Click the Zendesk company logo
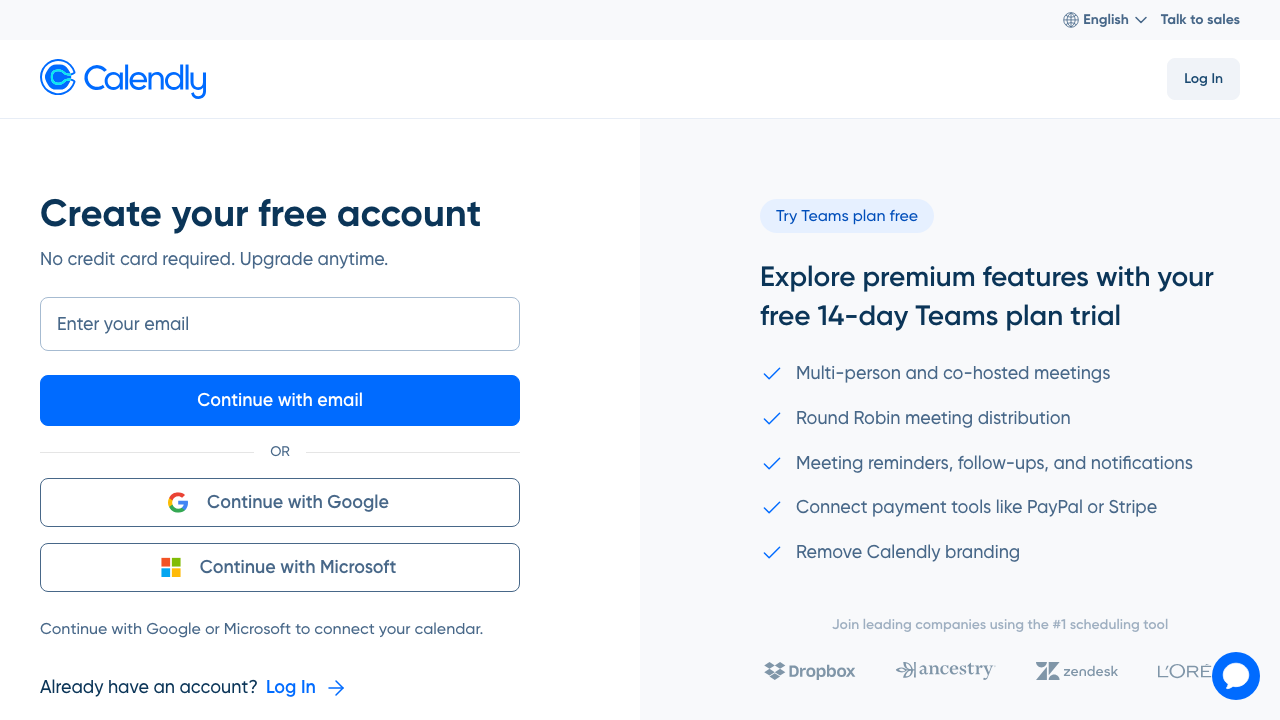 (x=1077, y=671)
